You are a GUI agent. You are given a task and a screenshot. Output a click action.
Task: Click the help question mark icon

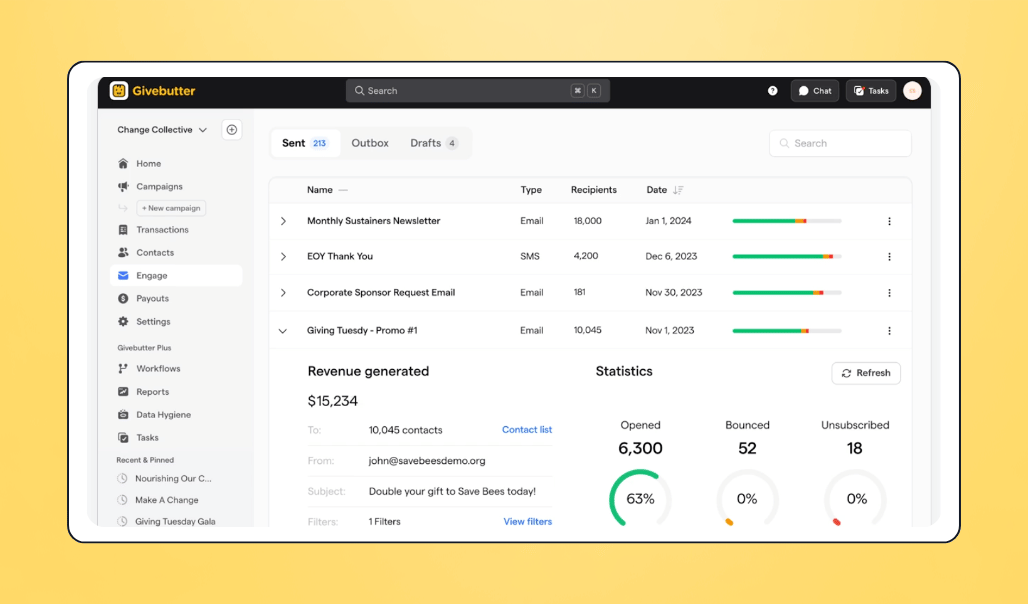pyautogui.click(x=772, y=90)
